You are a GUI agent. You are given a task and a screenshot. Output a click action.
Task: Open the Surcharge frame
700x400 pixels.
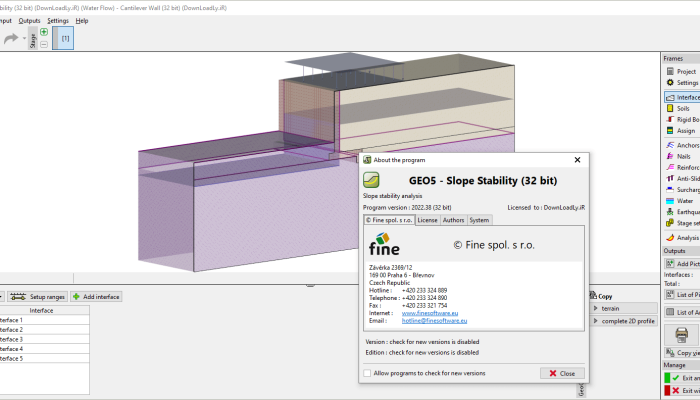pyautogui.click(x=682, y=190)
